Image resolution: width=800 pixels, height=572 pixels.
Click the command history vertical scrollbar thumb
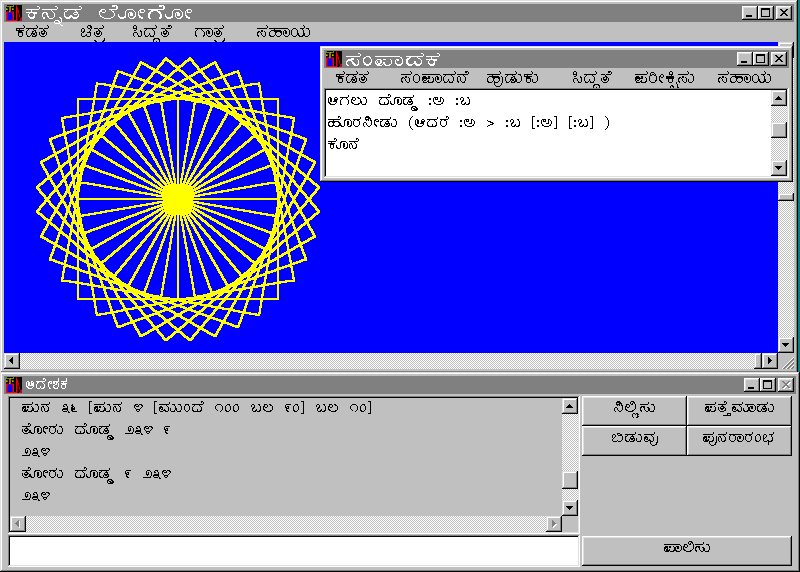(x=570, y=480)
